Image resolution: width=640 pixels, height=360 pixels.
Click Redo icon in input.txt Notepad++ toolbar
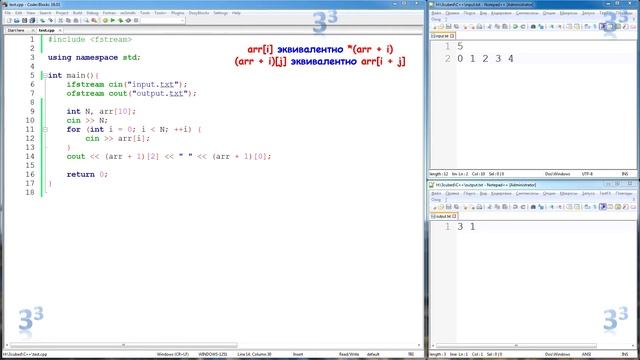click(523, 27)
